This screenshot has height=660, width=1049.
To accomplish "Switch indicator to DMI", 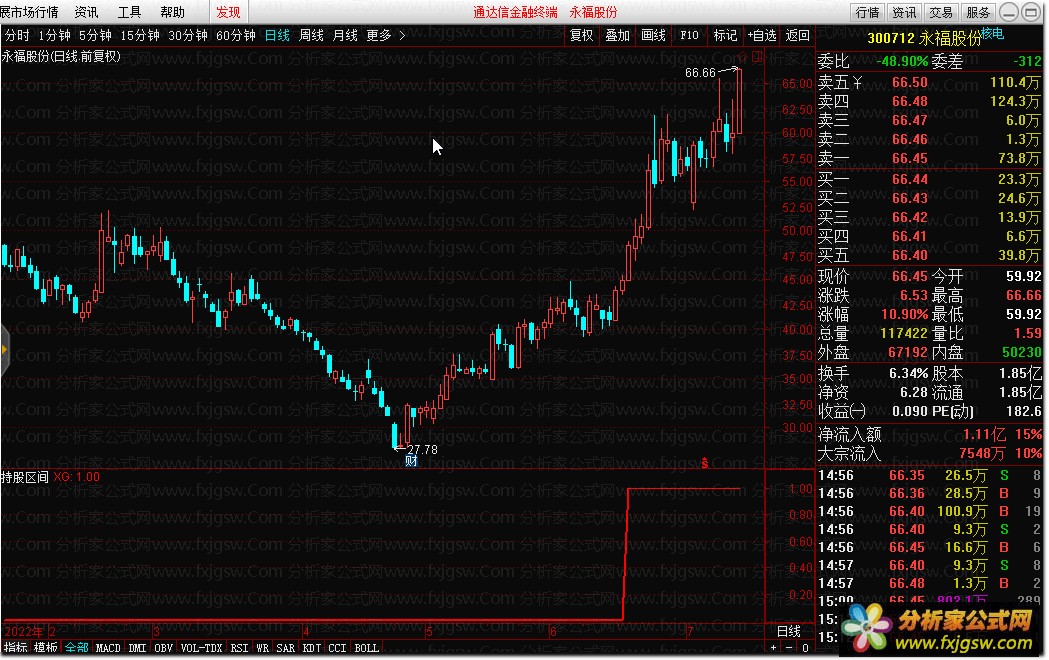I will pos(137,647).
